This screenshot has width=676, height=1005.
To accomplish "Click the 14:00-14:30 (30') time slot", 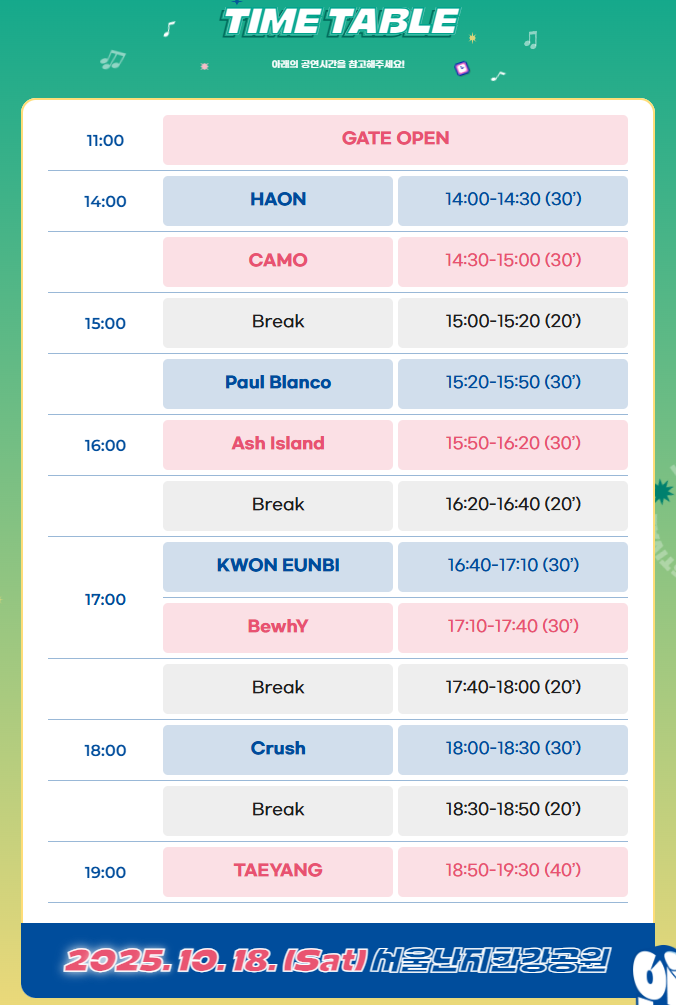I will click(513, 200).
